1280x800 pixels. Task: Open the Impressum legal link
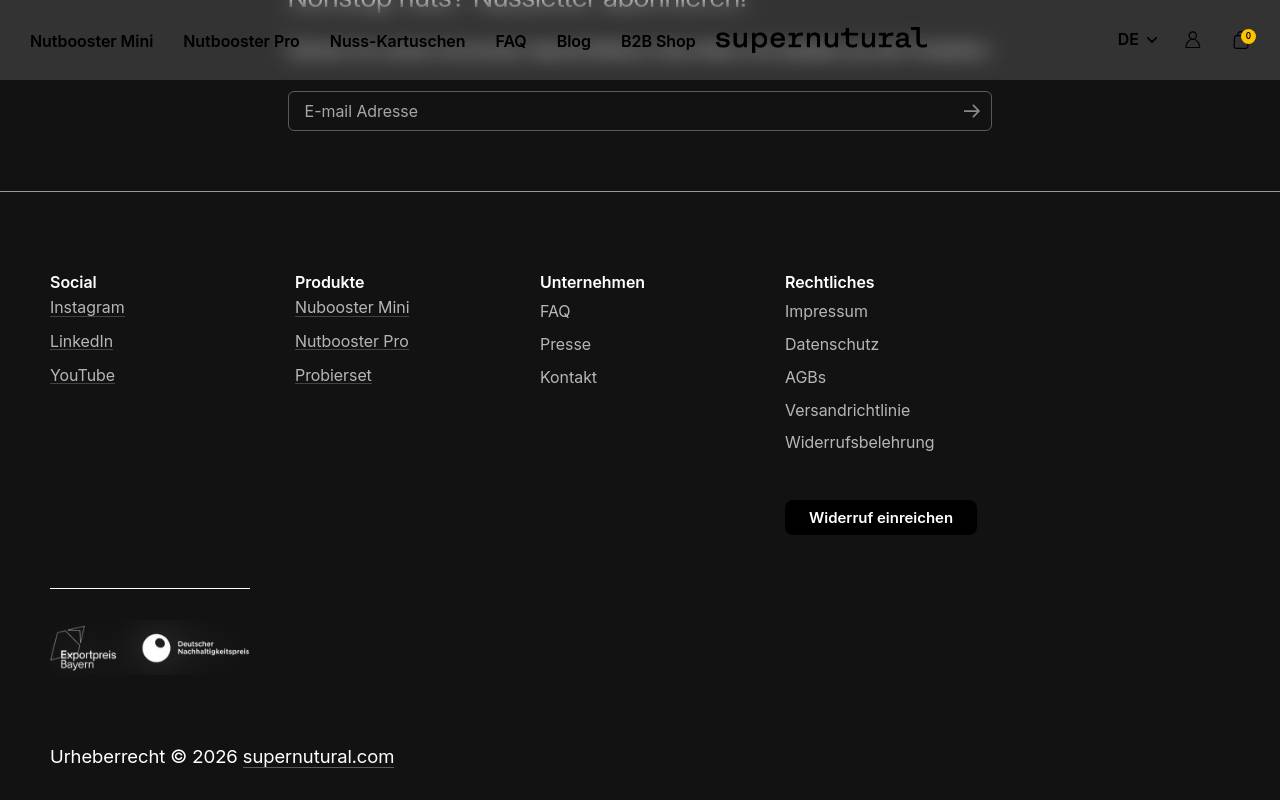826,311
